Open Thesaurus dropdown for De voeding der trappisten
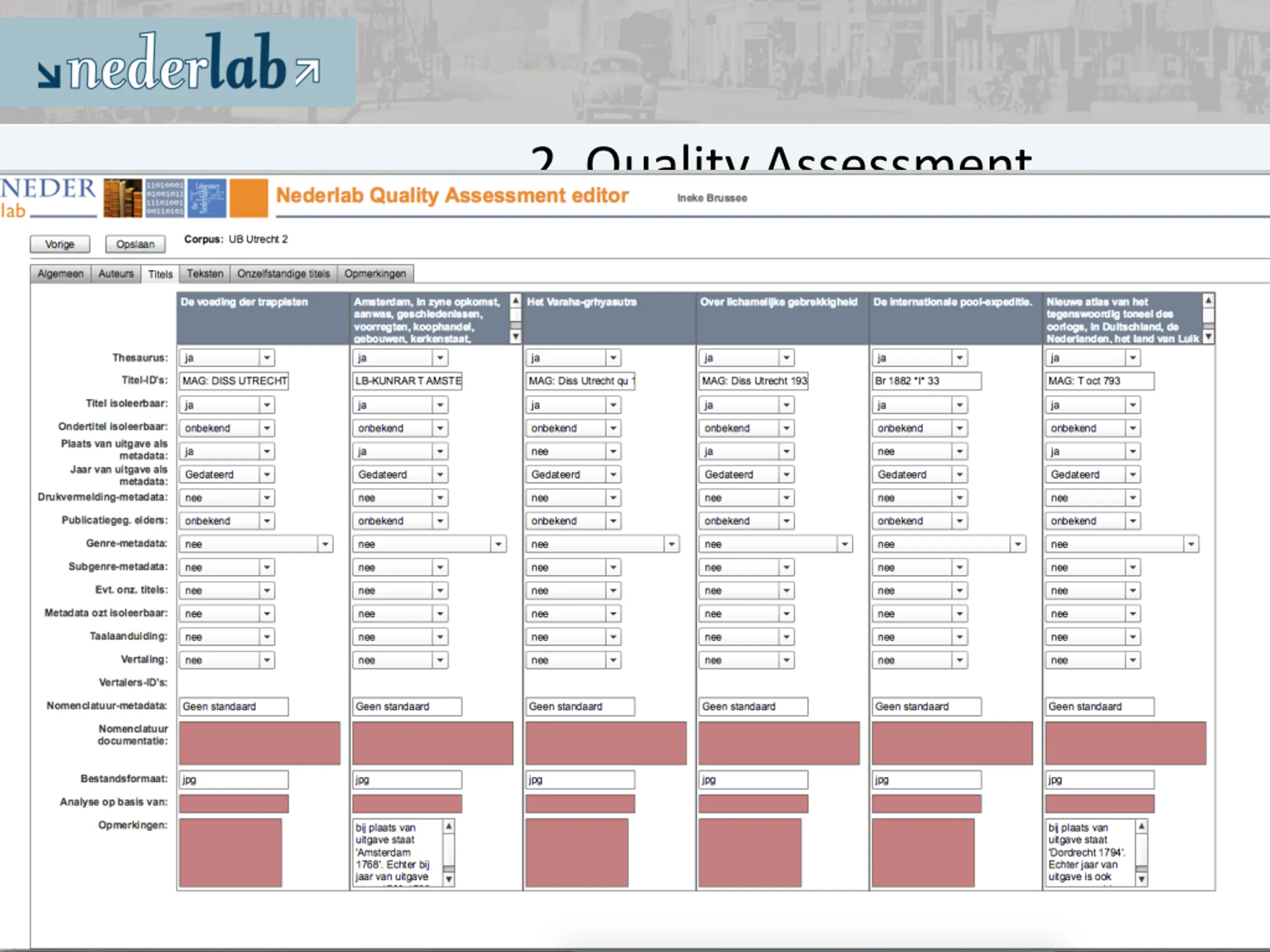The height and width of the screenshot is (952, 1270). click(x=227, y=358)
